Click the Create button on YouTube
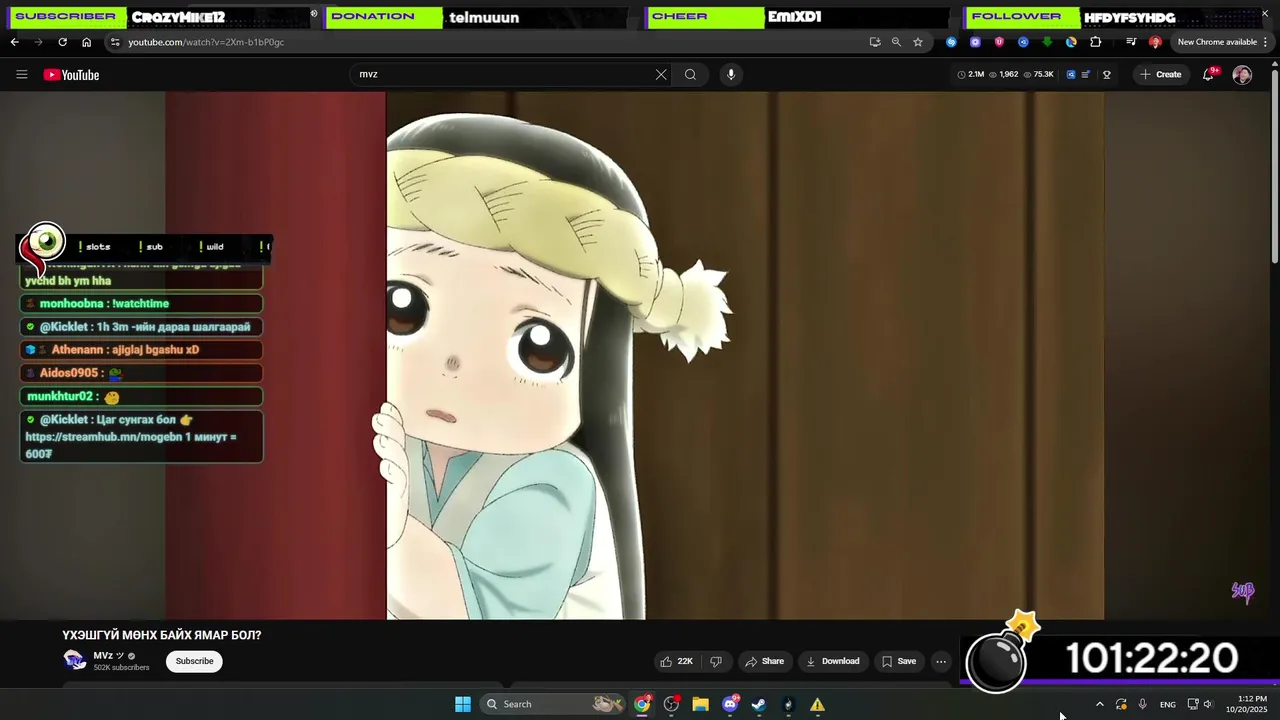Image resolution: width=1280 pixels, height=720 pixels. click(x=1161, y=74)
